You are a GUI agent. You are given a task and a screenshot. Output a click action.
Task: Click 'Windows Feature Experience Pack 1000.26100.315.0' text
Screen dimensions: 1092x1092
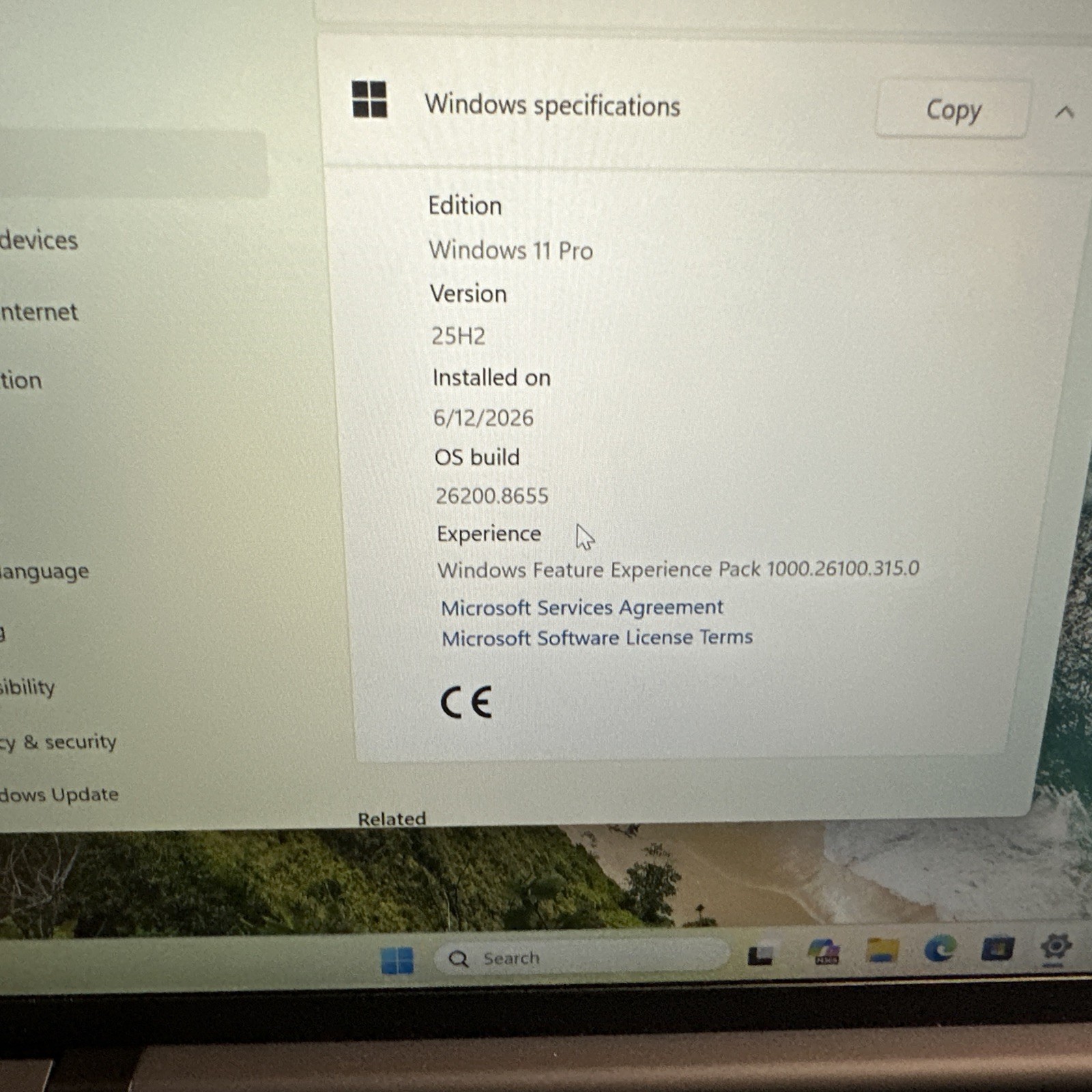pyautogui.click(x=678, y=569)
